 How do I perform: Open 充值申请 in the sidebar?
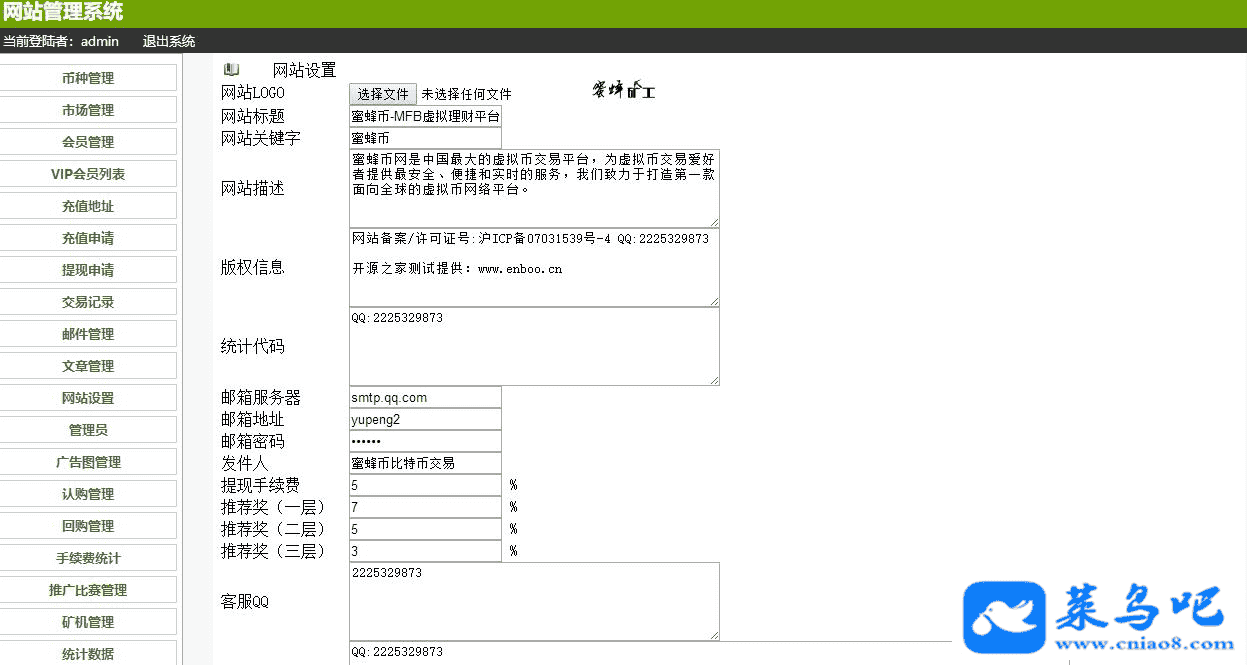click(88, 238)
